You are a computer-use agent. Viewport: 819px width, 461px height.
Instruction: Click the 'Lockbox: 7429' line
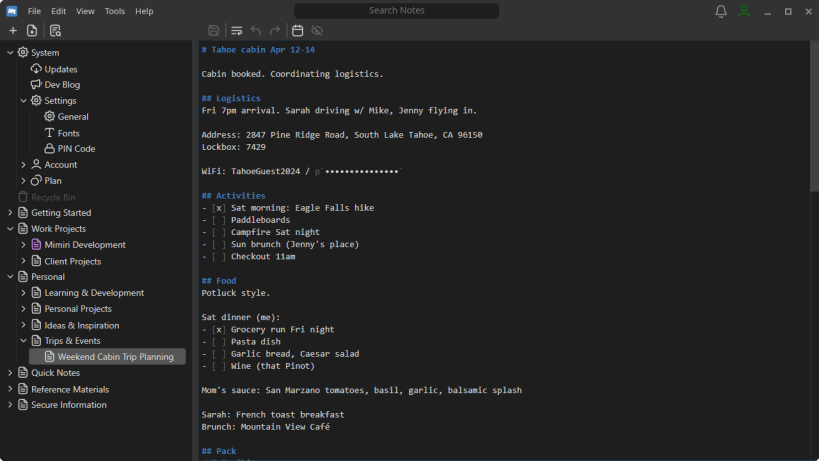coord(233,147)
